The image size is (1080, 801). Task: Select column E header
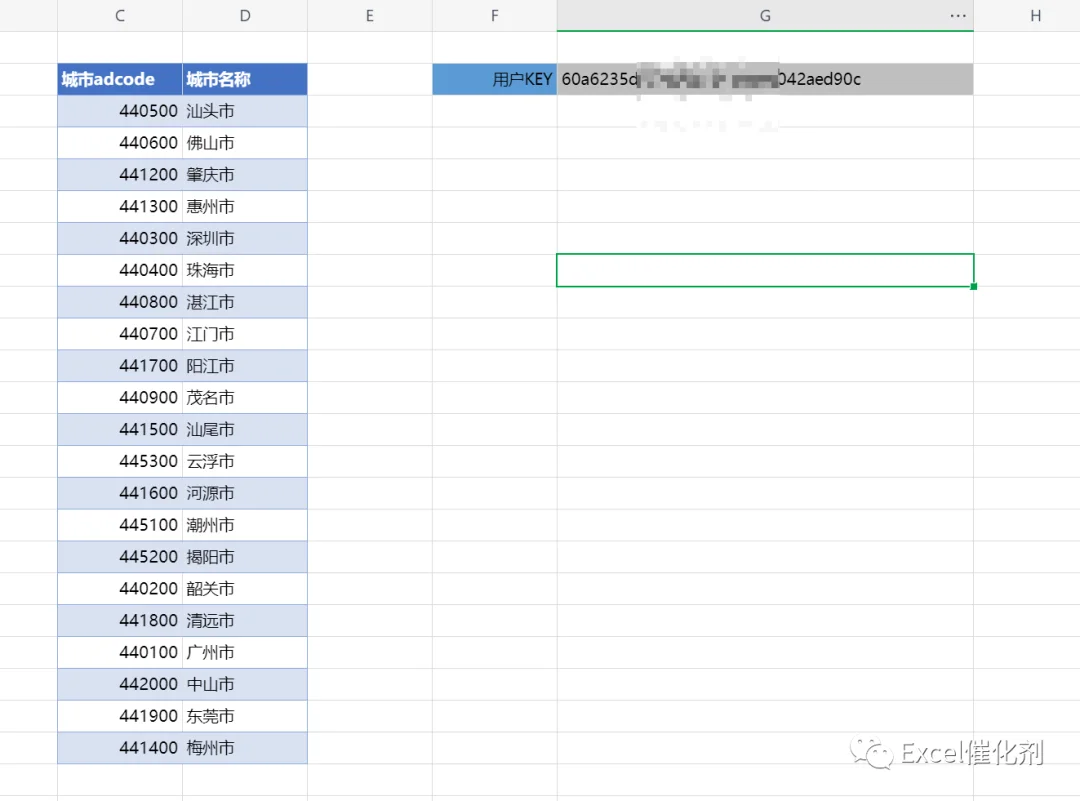(x=370, y=15)
